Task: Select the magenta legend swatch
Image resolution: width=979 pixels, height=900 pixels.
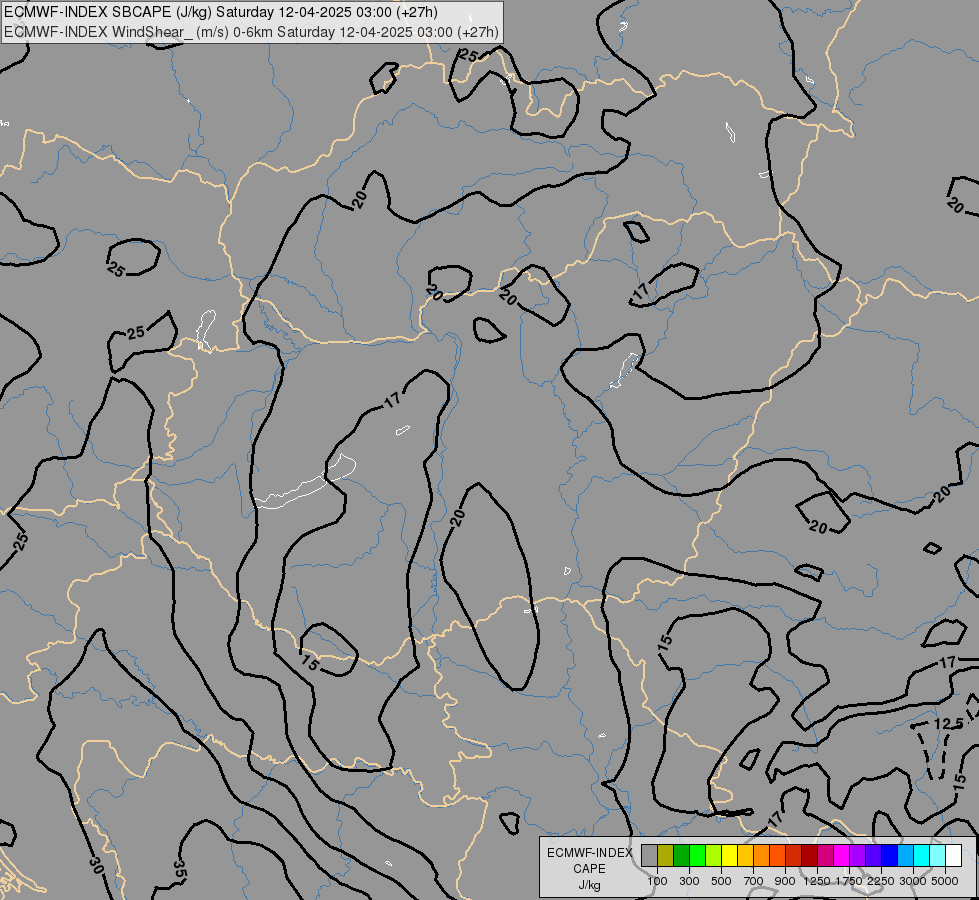Action: click(x=842, y=855)
